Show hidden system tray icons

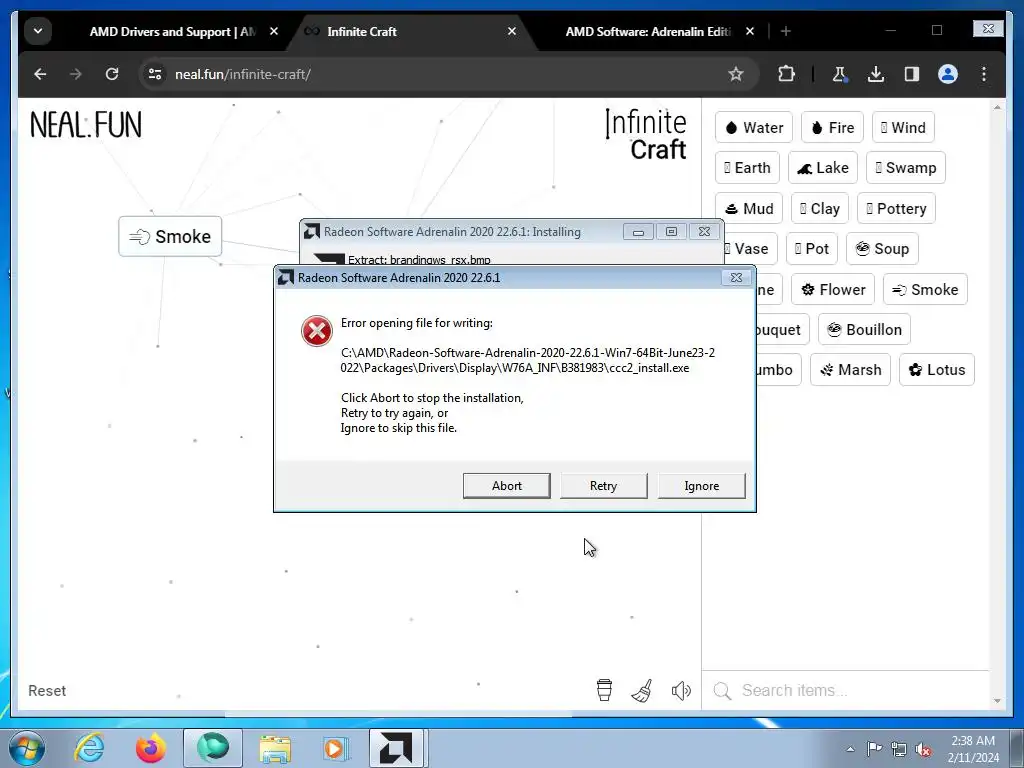[x=850, y=750]
